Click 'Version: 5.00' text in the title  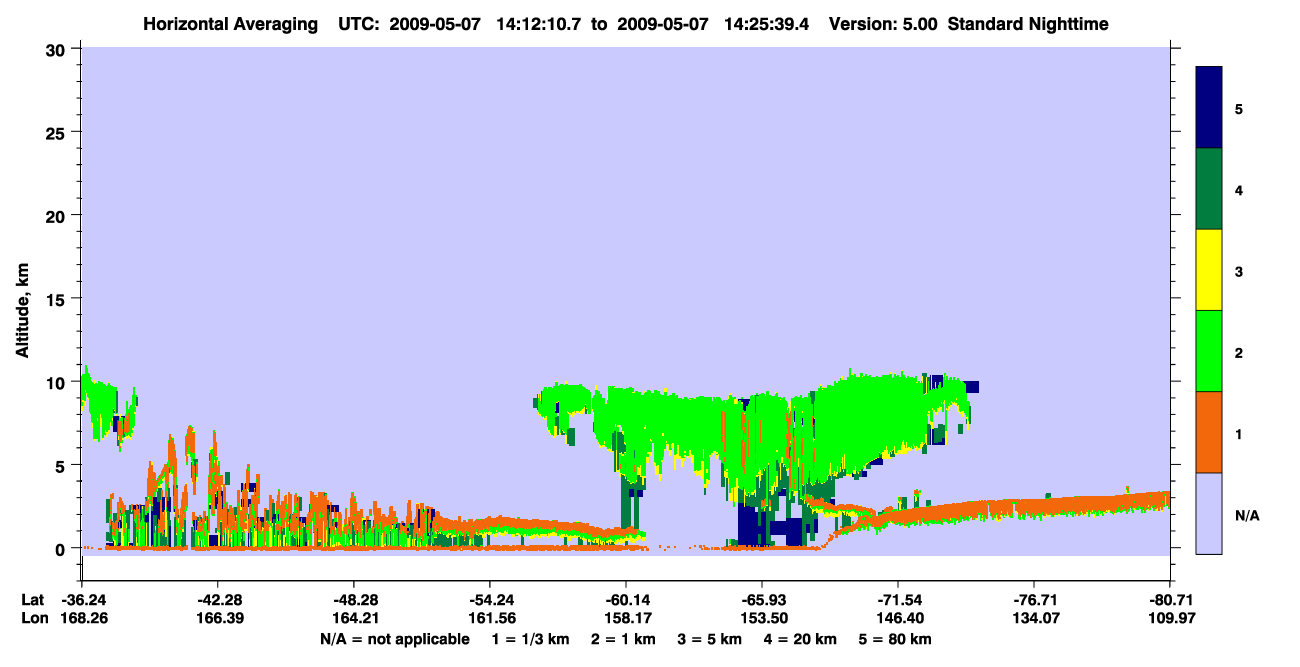[881, 23]
